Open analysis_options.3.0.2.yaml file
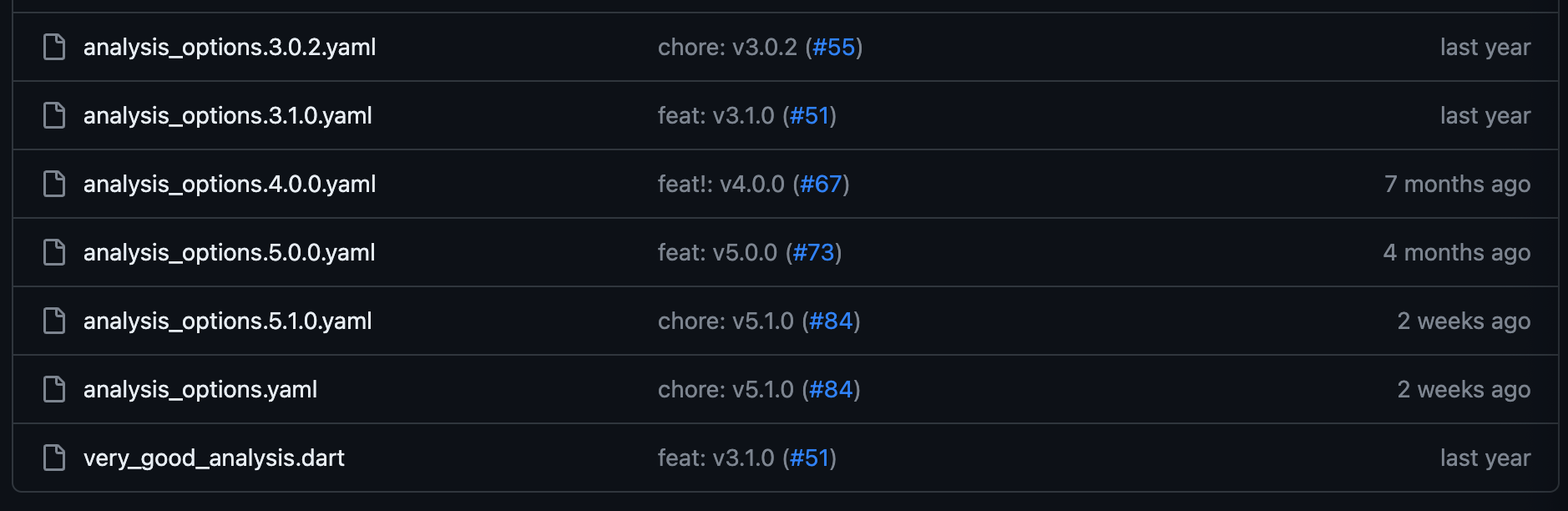Viewport: 1568px width, 511px height. [x=230, y=48]
